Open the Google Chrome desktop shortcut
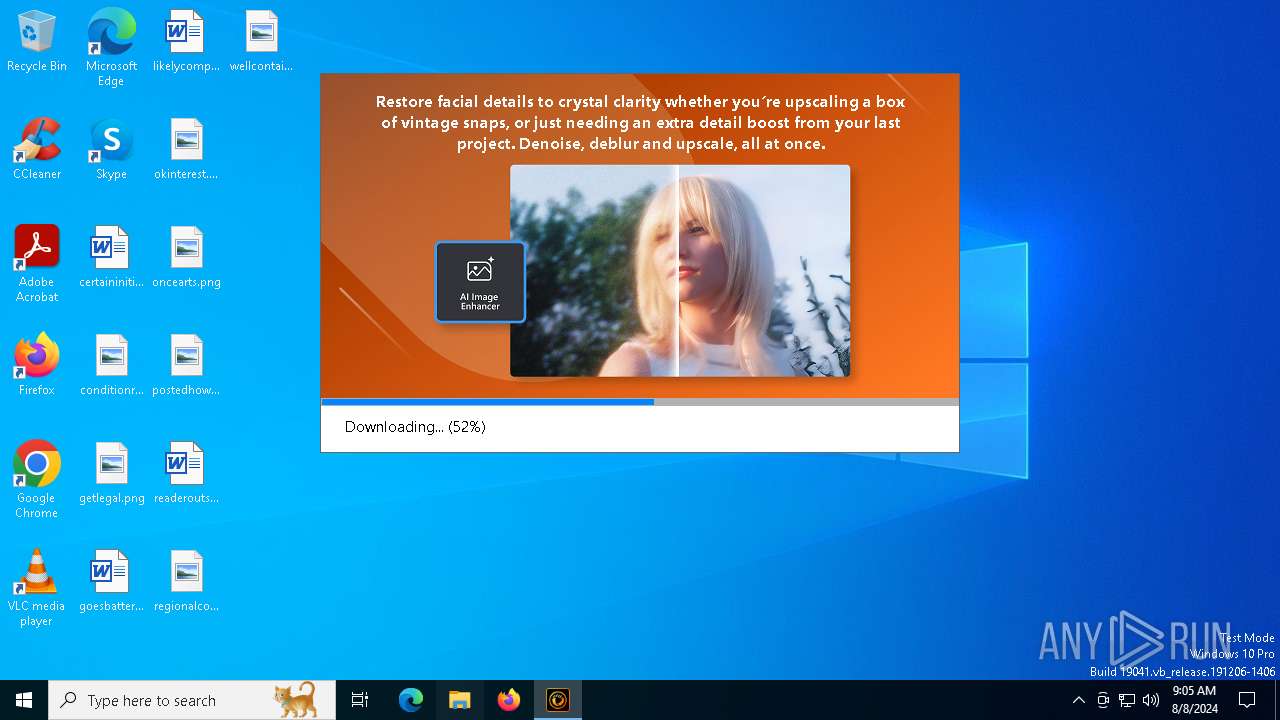This screenshot has height=720, width=1280. pyautogui.click(x=37, y=480)
